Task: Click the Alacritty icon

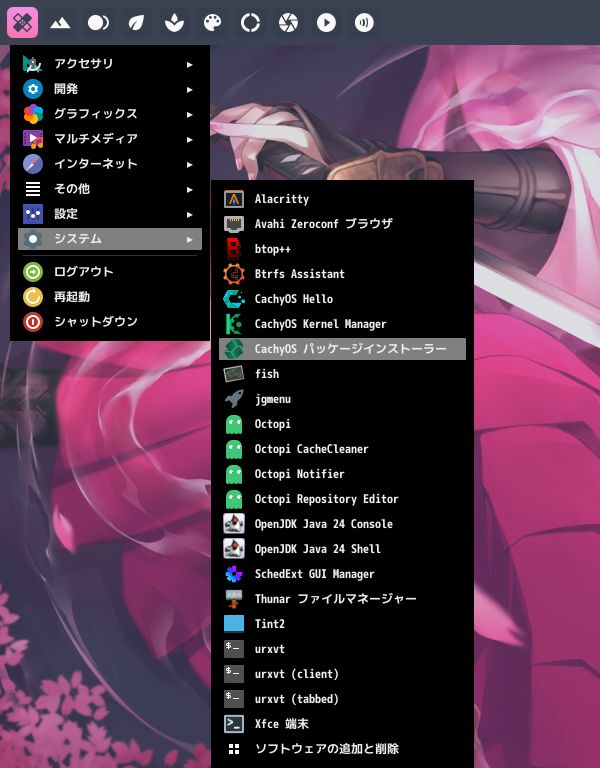Action: (x=234, y=199)
